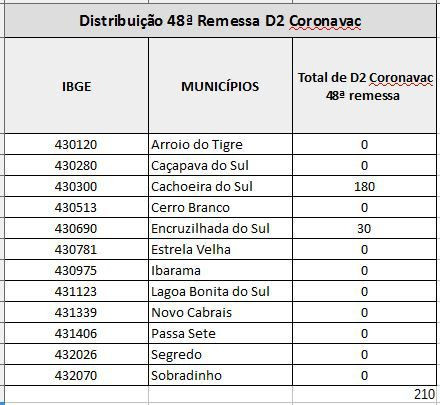Click the Passa Sete municipality cell
This screenshot has width=440, height=405.
point(220,333)
